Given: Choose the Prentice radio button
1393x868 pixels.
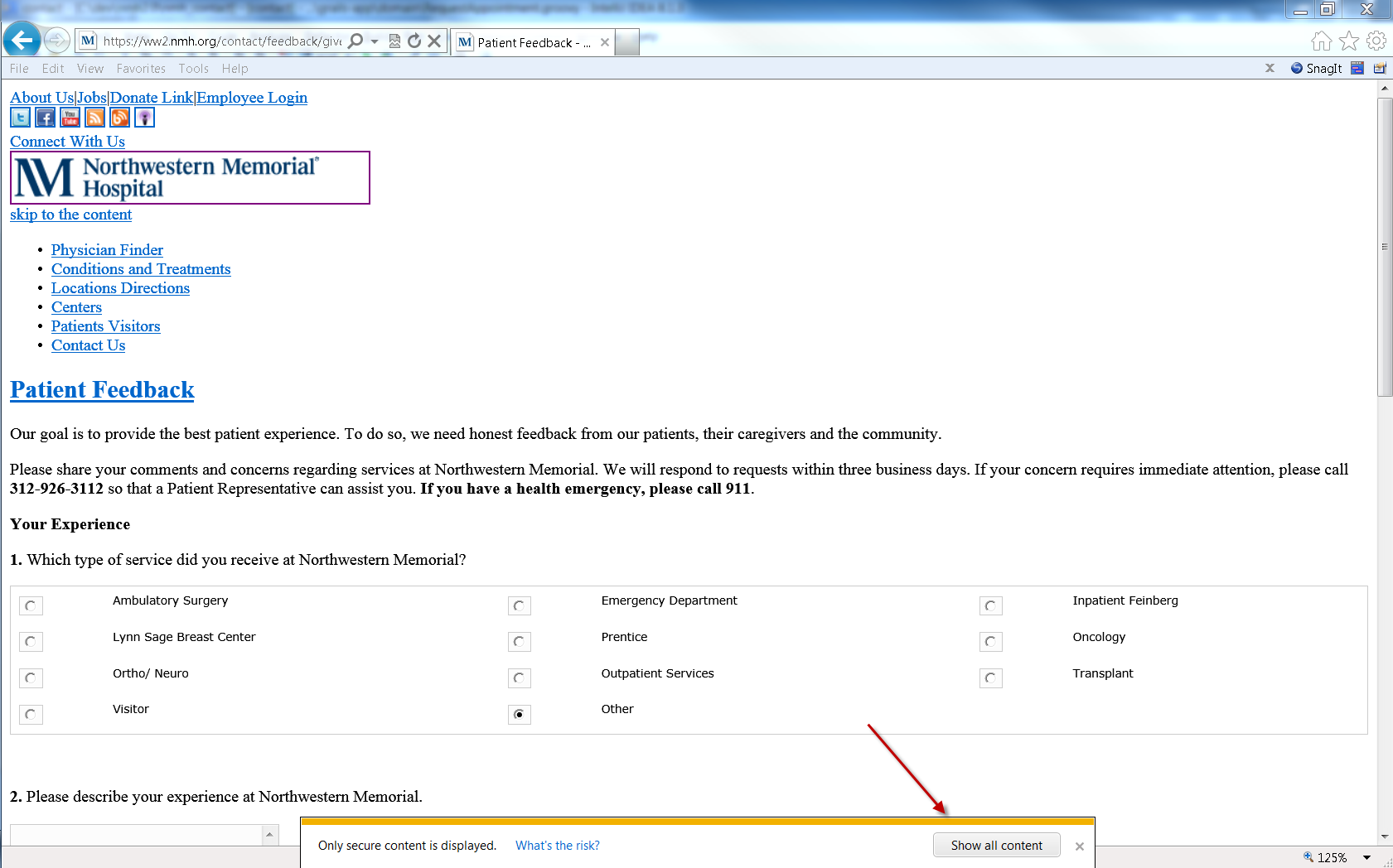Looking at the screenshot, I should point(520,642).
